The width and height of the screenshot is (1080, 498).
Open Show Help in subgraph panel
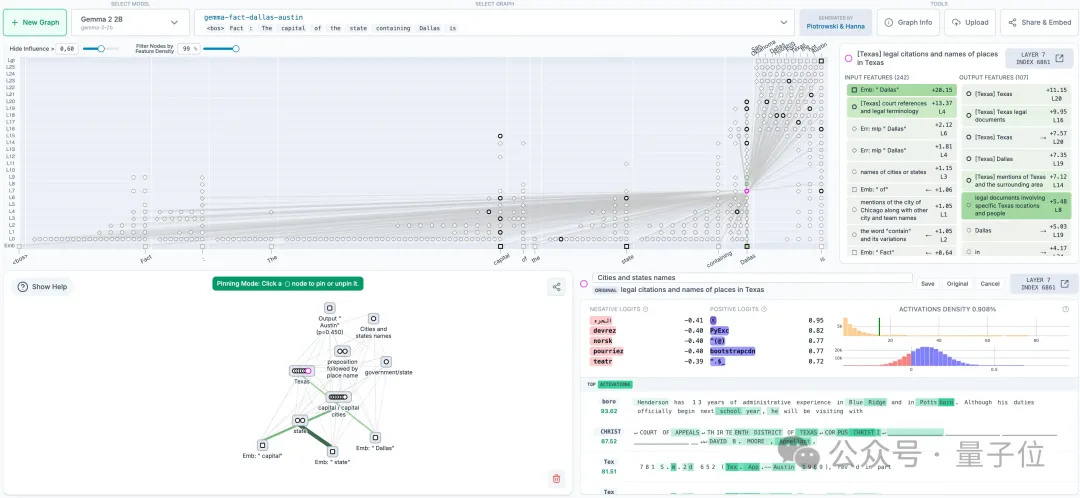tap(42, 286)
